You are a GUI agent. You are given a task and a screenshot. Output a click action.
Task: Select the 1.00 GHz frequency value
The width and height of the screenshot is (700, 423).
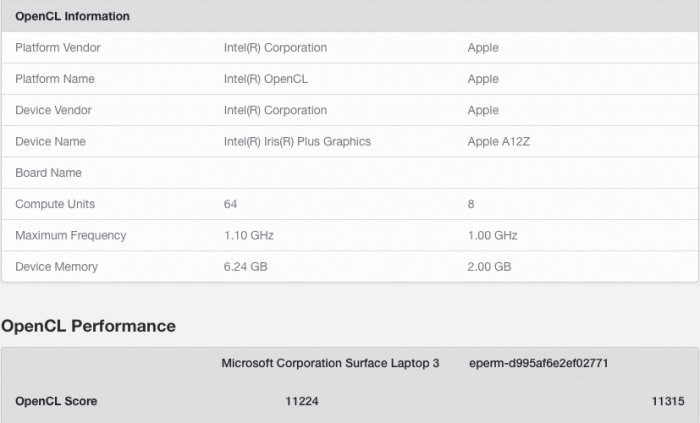click(x=492, y=236)
